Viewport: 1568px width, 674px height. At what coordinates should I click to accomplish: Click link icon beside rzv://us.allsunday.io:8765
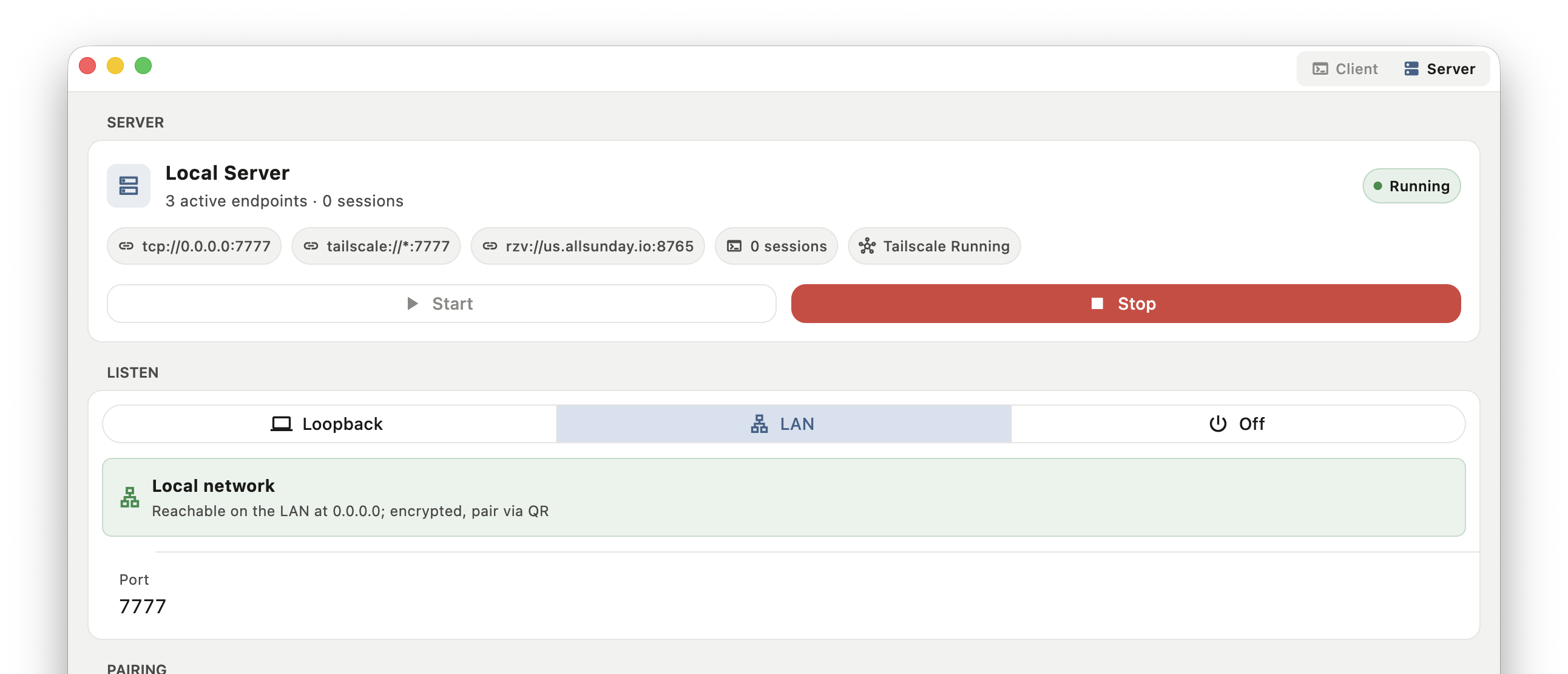[x=489, y=246]
